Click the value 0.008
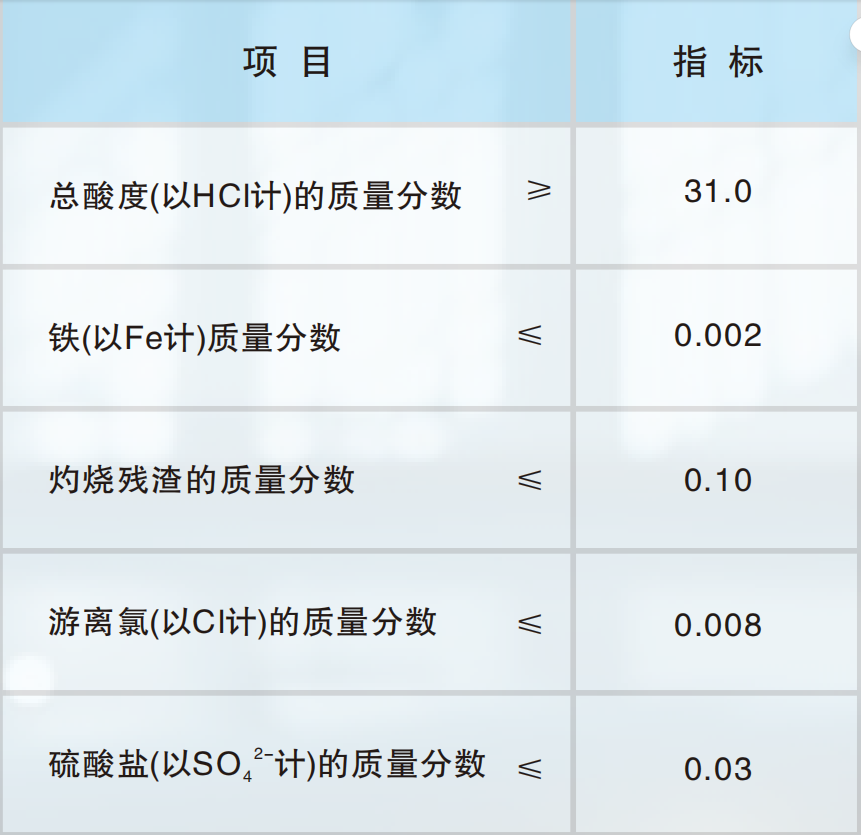The image size is (861, 835). tap(718, 625)
